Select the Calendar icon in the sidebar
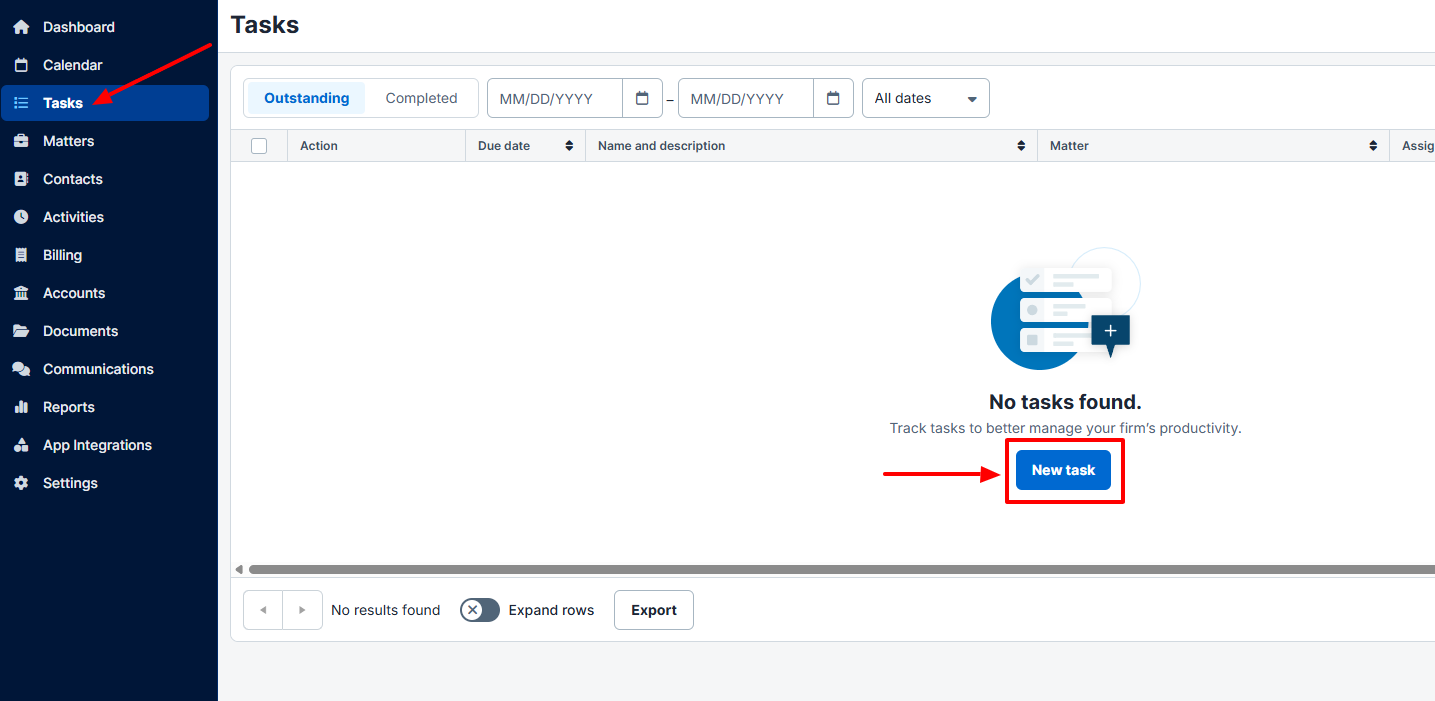The image size is (1435, 701). point(22,64)
